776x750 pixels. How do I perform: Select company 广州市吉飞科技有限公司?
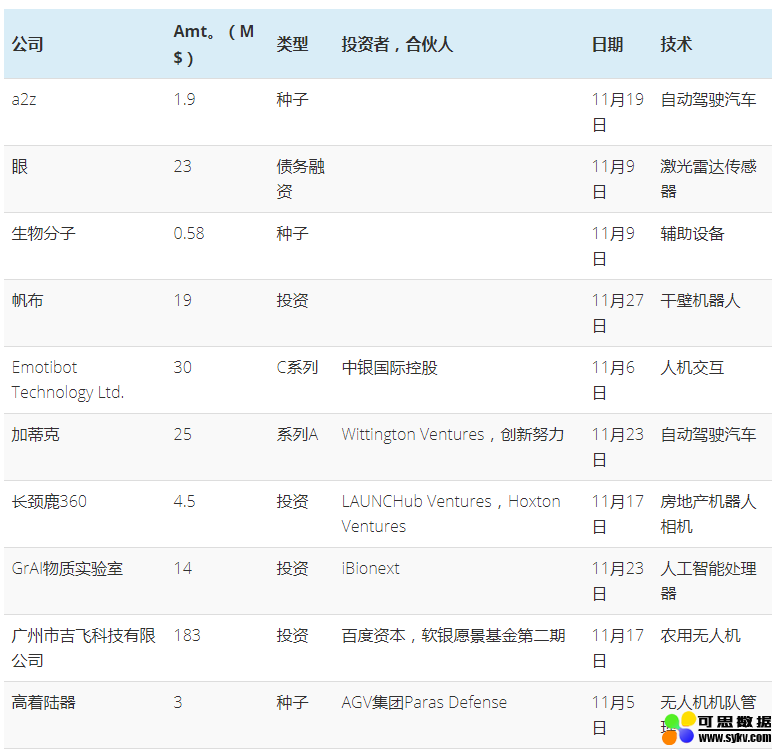click(84, 648)
